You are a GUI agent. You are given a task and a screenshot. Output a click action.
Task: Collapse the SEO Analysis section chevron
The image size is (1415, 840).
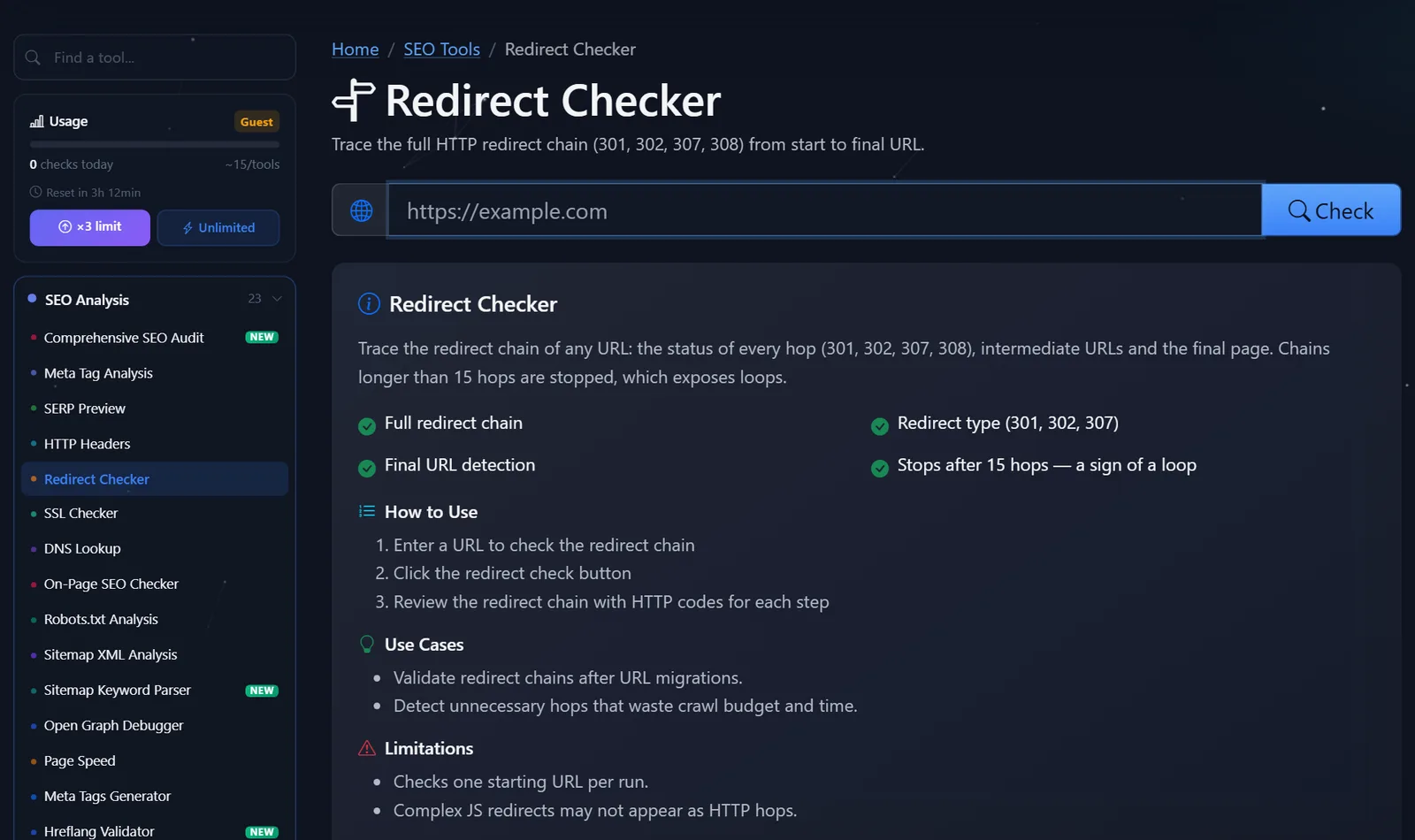[x=277, y=299]
